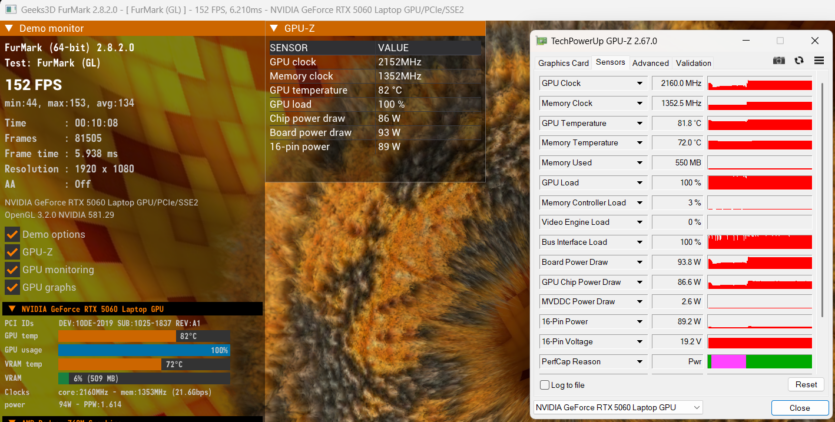Open the GPU Temperature sensor dropdown arrow

tap(639, 123)
